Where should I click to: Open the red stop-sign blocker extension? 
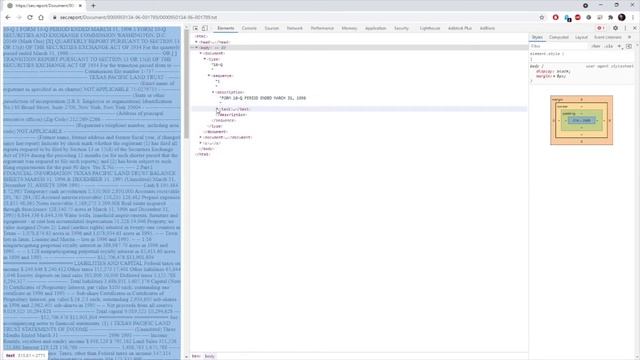pos(578,18)
